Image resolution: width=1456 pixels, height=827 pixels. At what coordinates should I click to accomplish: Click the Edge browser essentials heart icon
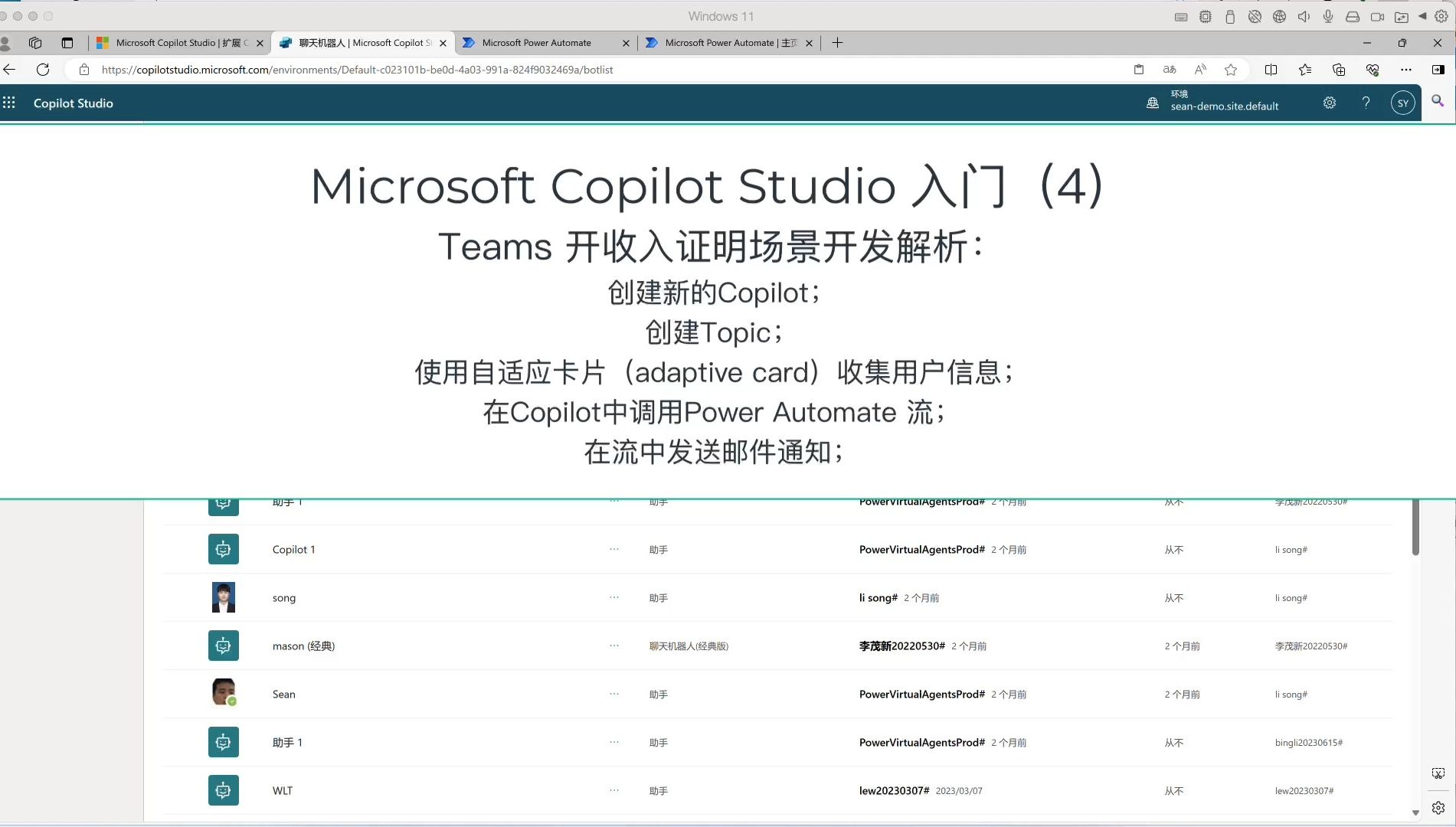coord(1373,70)
